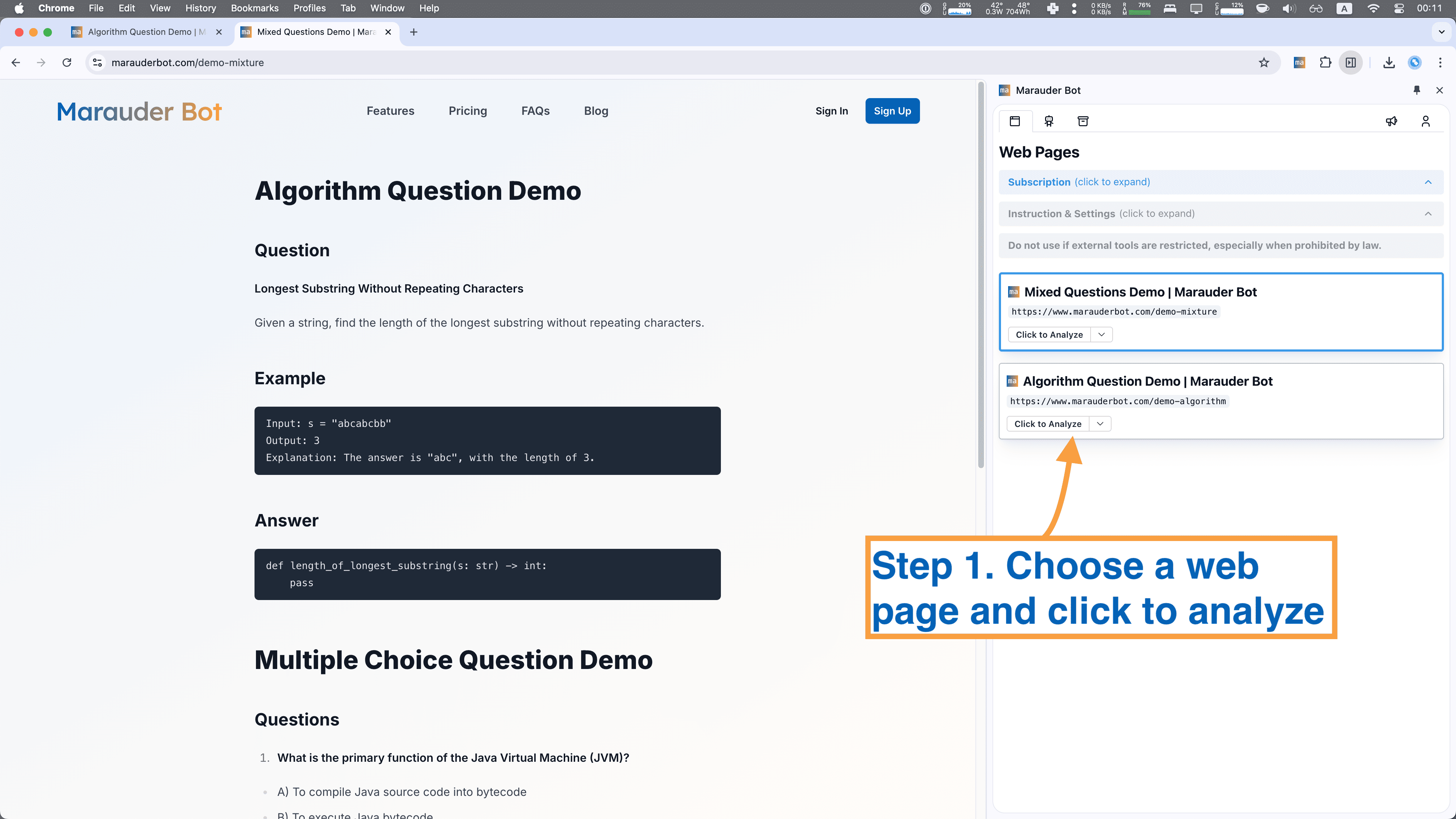This screenshot has height=819, width=1456.
Task: Click the https://www.marauderbot.com/demo-algorithm URL chip
Action: point(1118,401)
